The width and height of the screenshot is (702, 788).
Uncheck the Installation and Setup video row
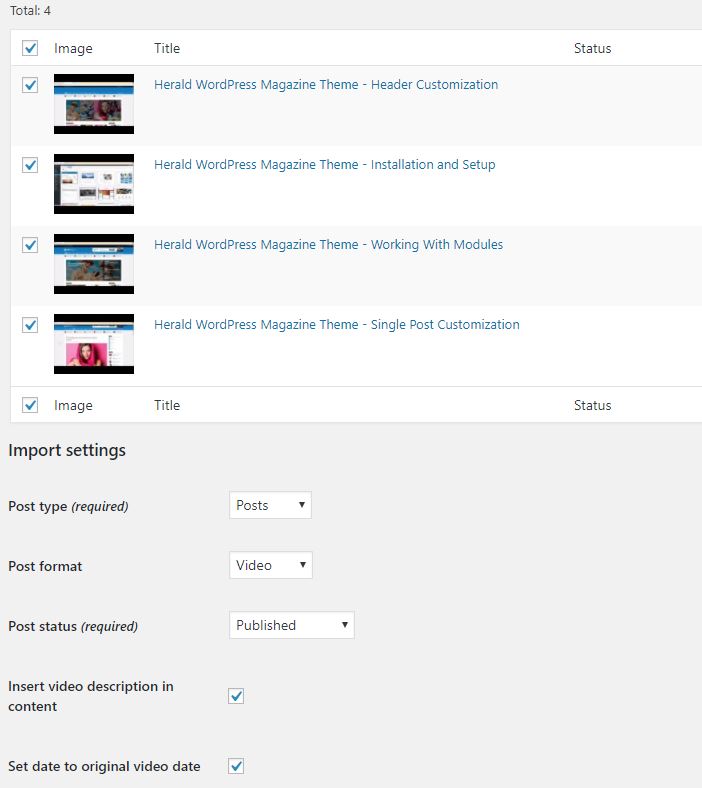coord(30,164)
